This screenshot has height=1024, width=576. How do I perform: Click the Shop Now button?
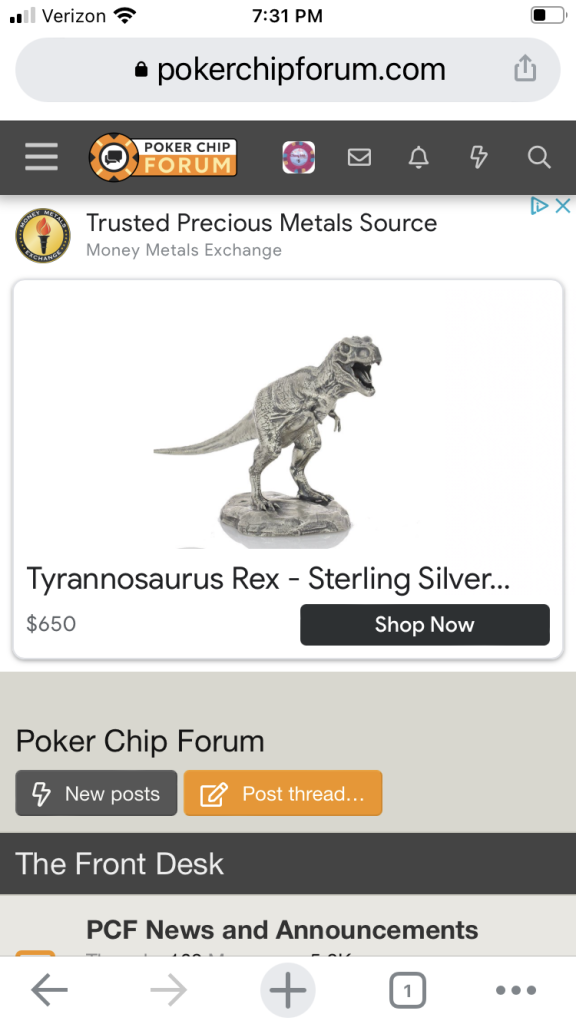424,624
